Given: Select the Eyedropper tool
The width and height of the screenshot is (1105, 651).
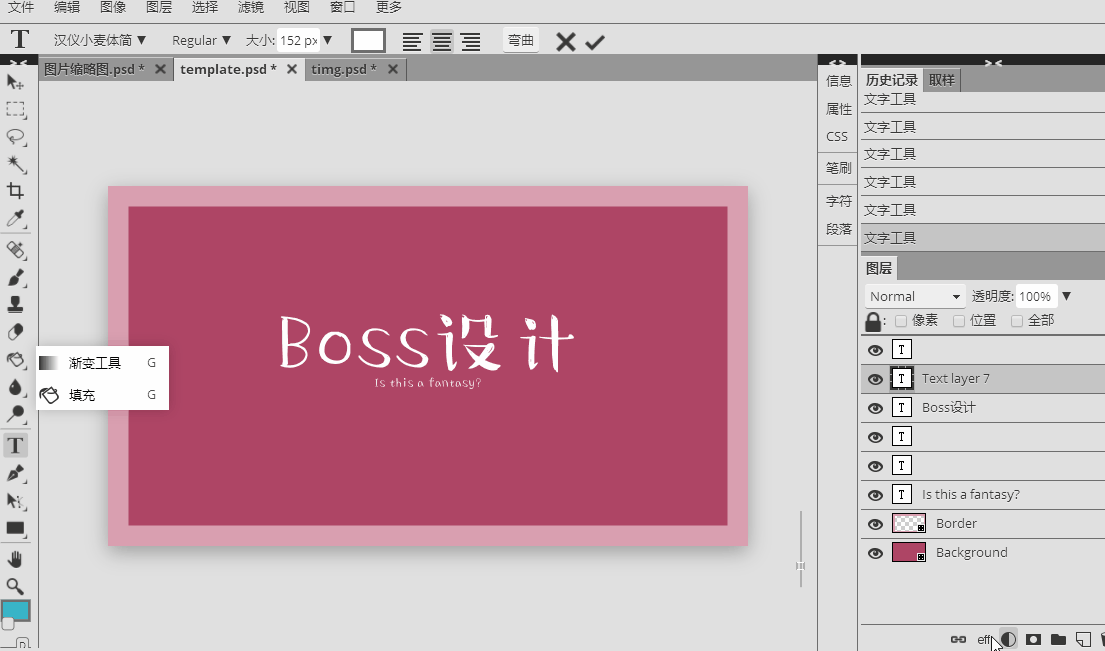Looking at the screenshot, I should 16,220.
